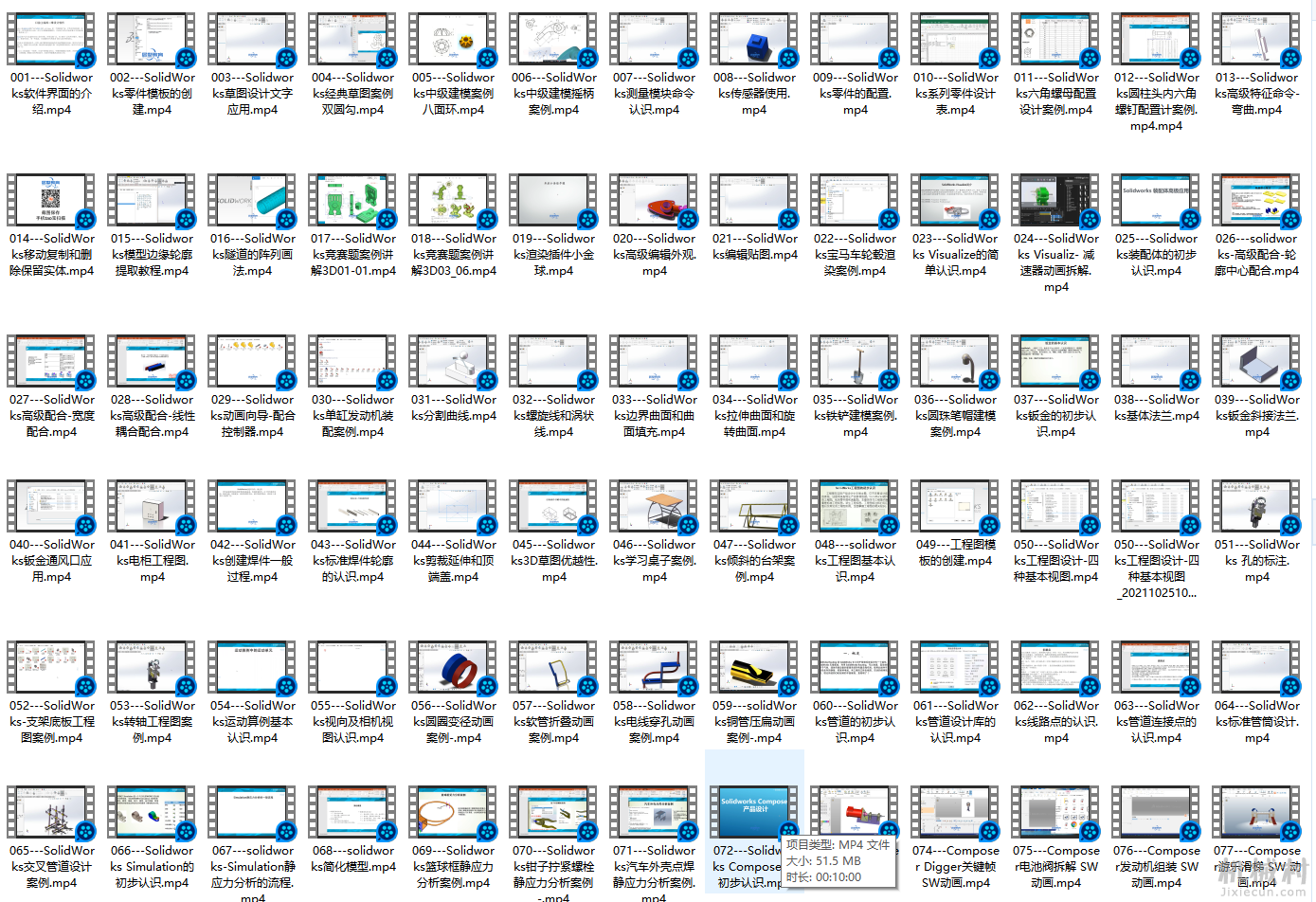Click the file name 061 管道设计库的认识
This screenshot has width=1316, height=902.
(x=955, y=722)
